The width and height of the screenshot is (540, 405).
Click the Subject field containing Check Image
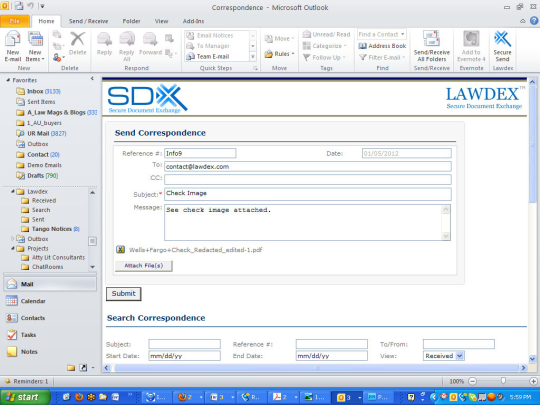(x=308, y=194)
